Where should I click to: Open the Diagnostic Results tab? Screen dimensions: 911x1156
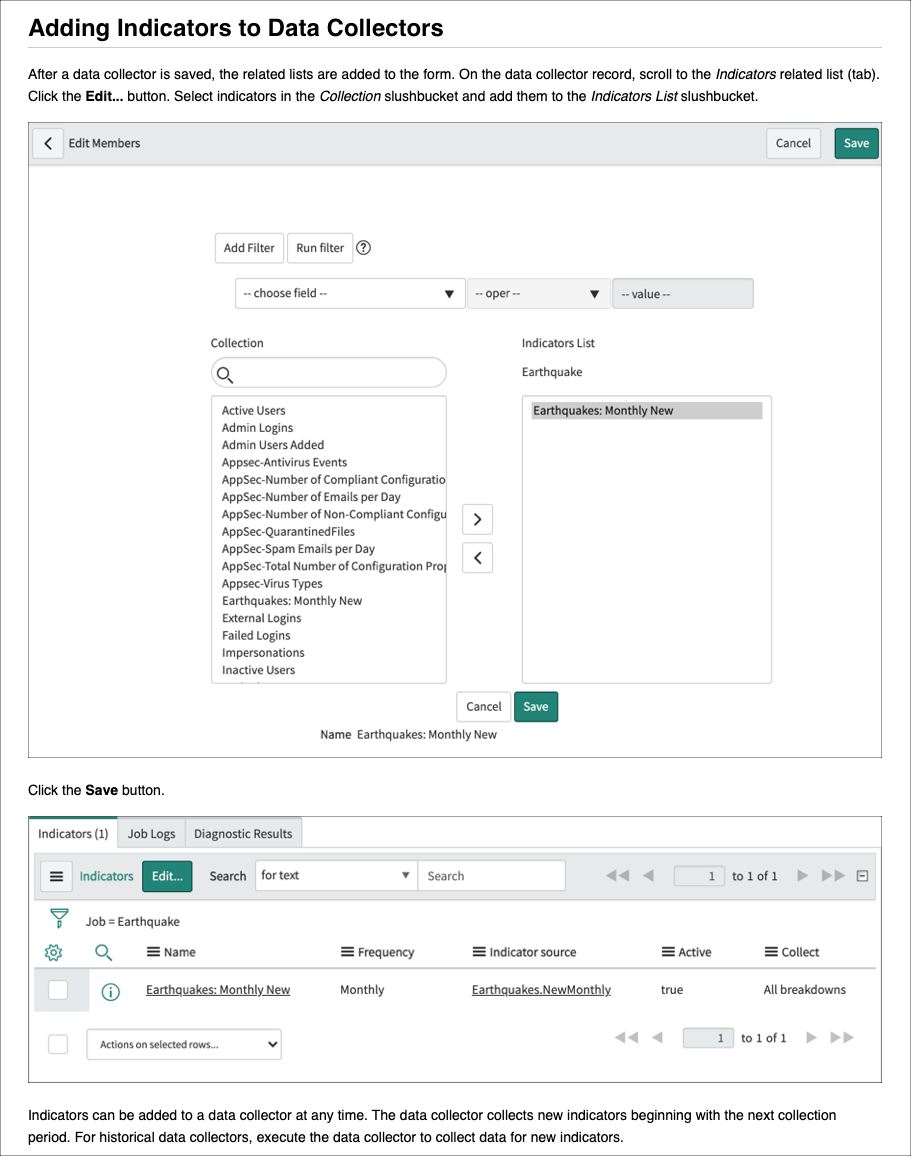click(243, 832)
